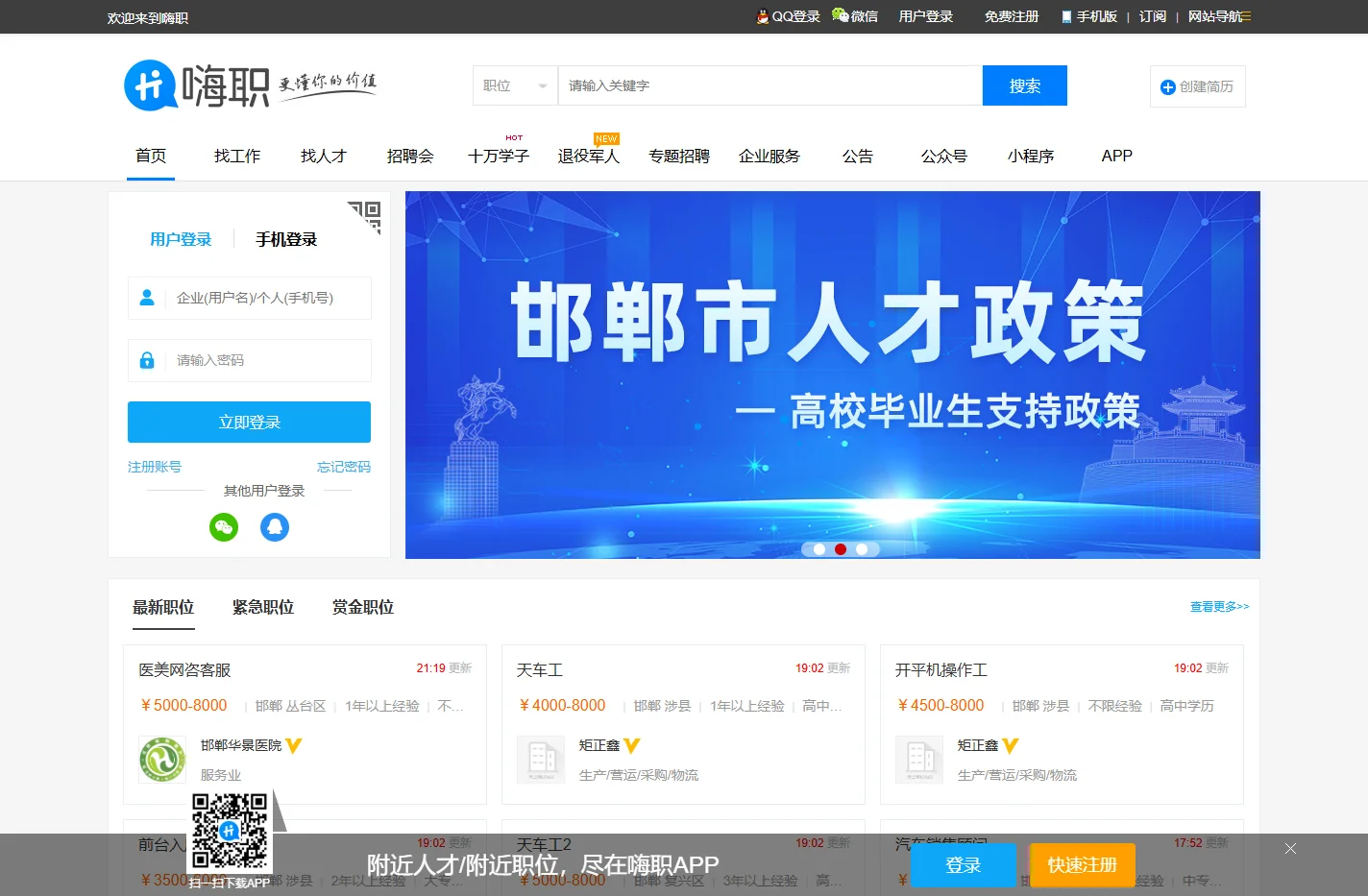The height and width of the screenshot is (896, 1368).
Task: Log in with the green WeChat icon
Action: [x=224, y=526]
